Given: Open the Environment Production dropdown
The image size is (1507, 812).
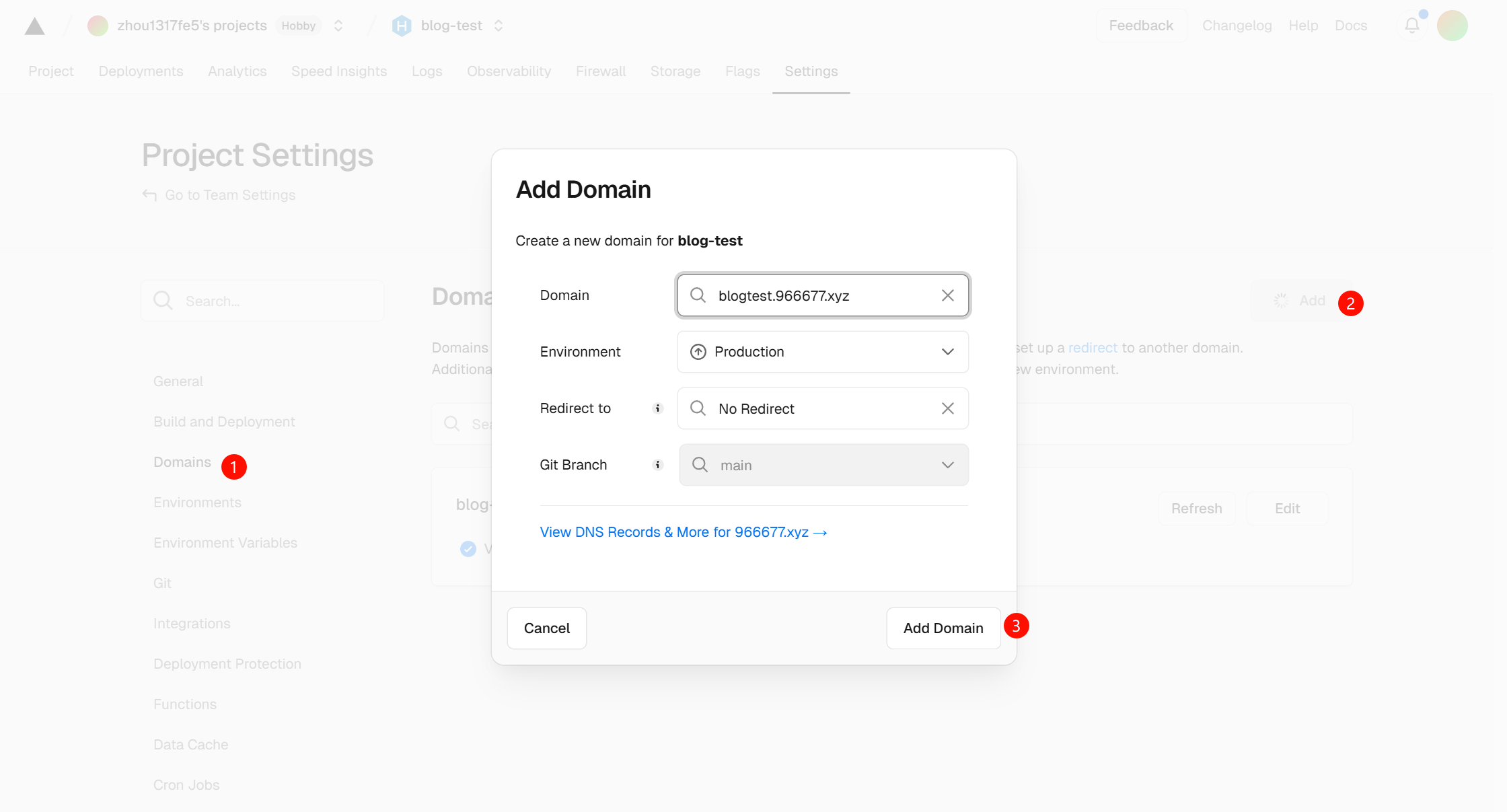Looking at the screenshot, I should click(822, 352).
